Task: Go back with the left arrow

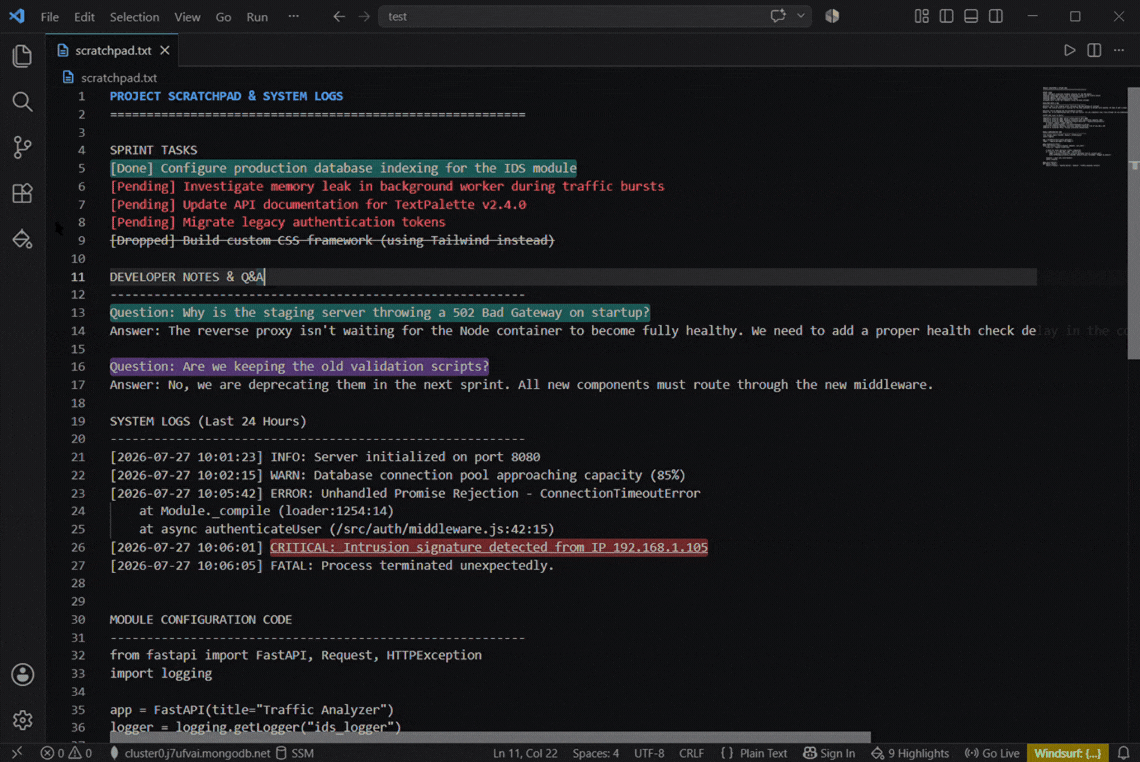Action: click(339, 16)
